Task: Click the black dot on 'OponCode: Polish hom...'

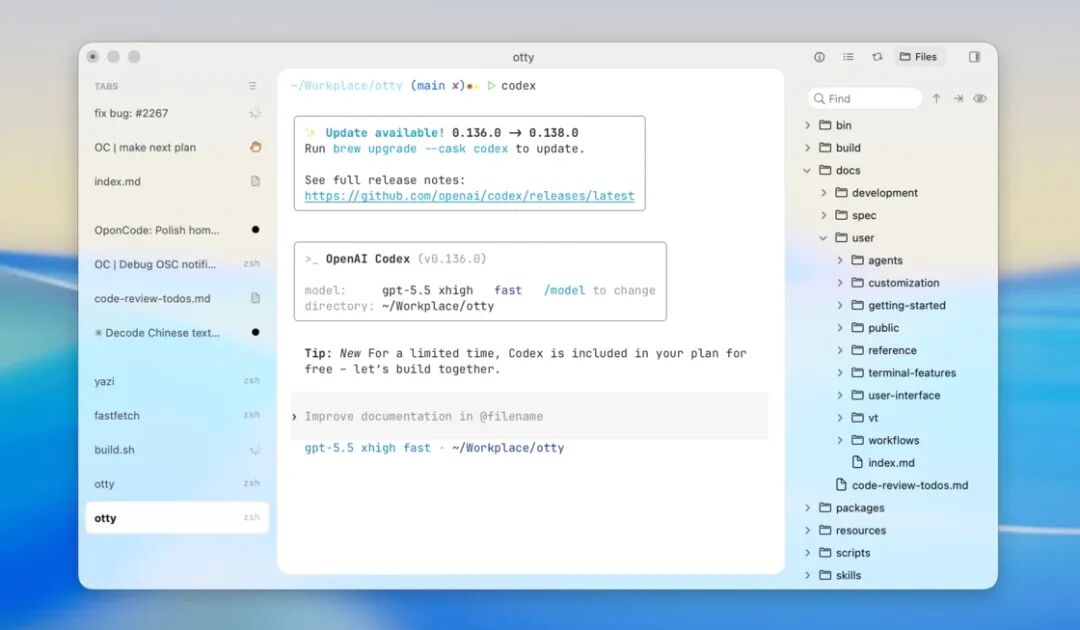Action: 256,229
